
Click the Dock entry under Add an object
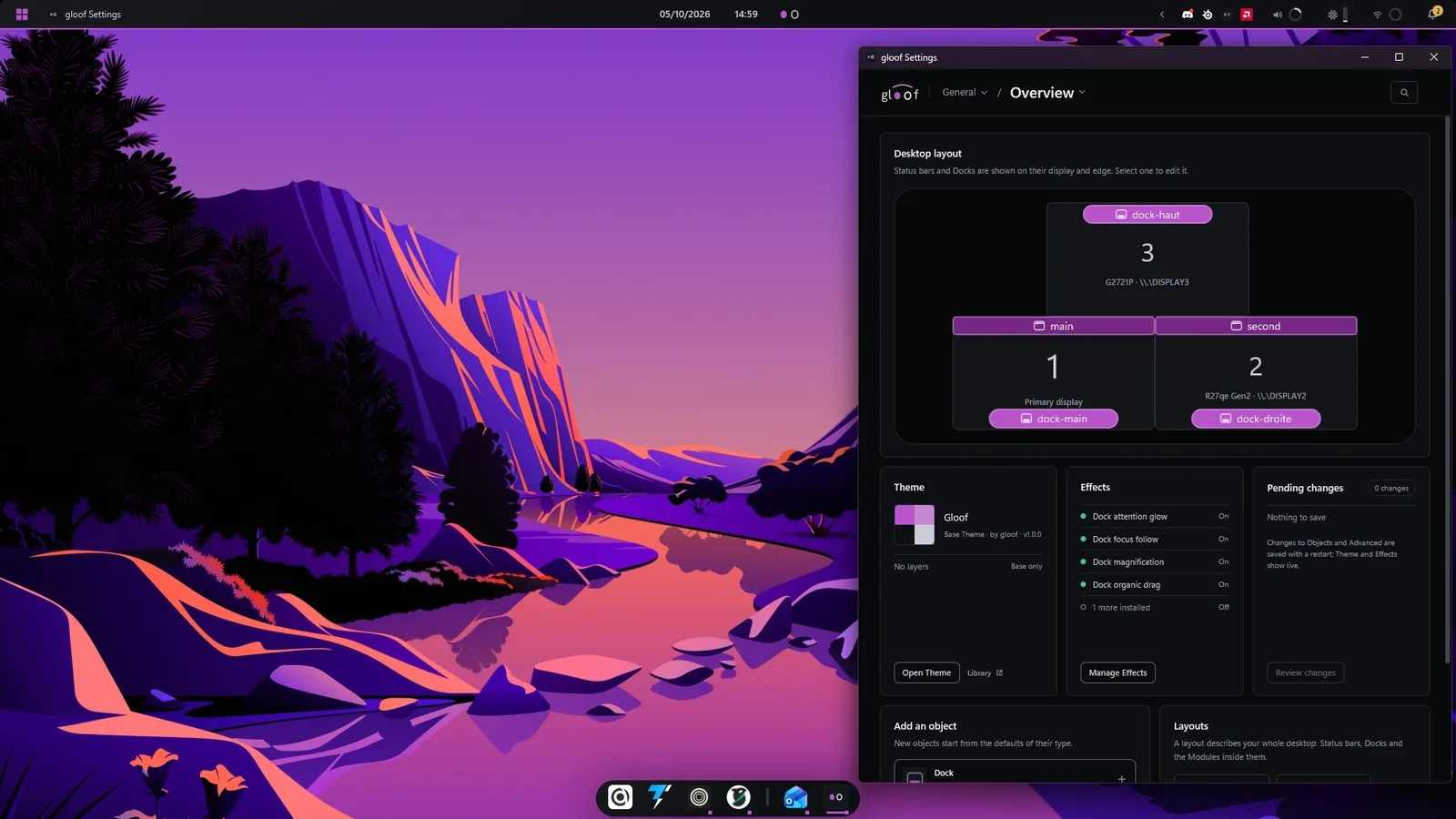tap(1015, 772)
